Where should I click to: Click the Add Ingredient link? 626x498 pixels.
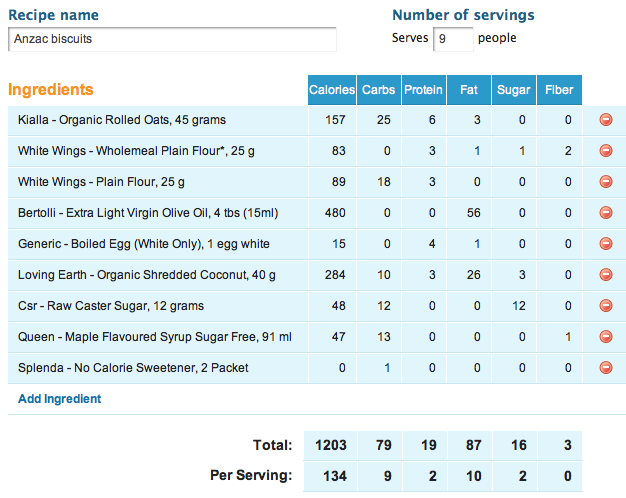(x=59, y=399)
